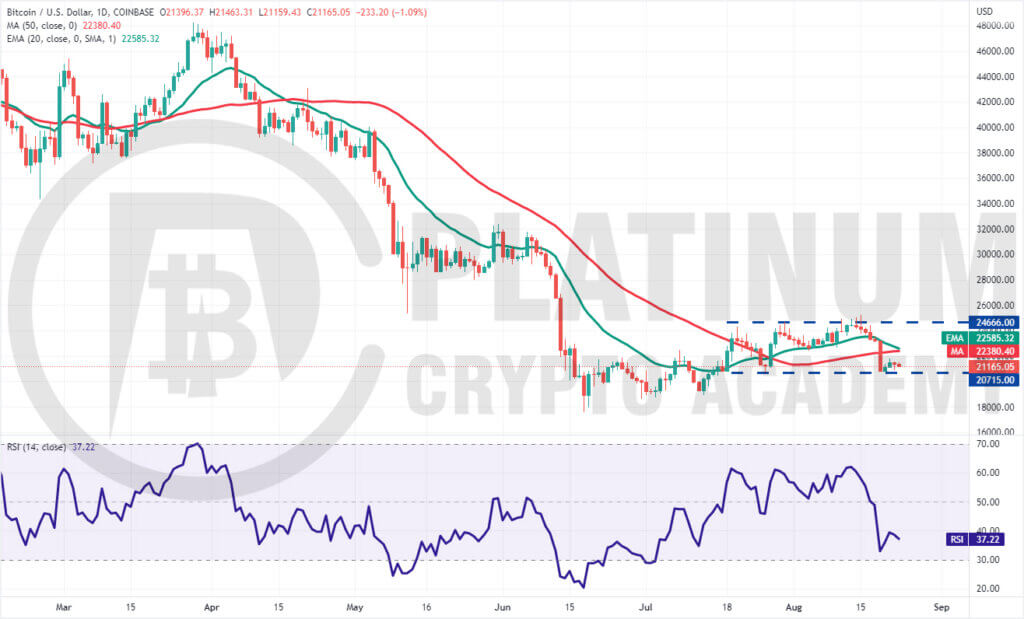The image size is (1024, 619).
Task: Click the Mar date on the time axis
Action: pyautogui.click(x=63, y=607)
